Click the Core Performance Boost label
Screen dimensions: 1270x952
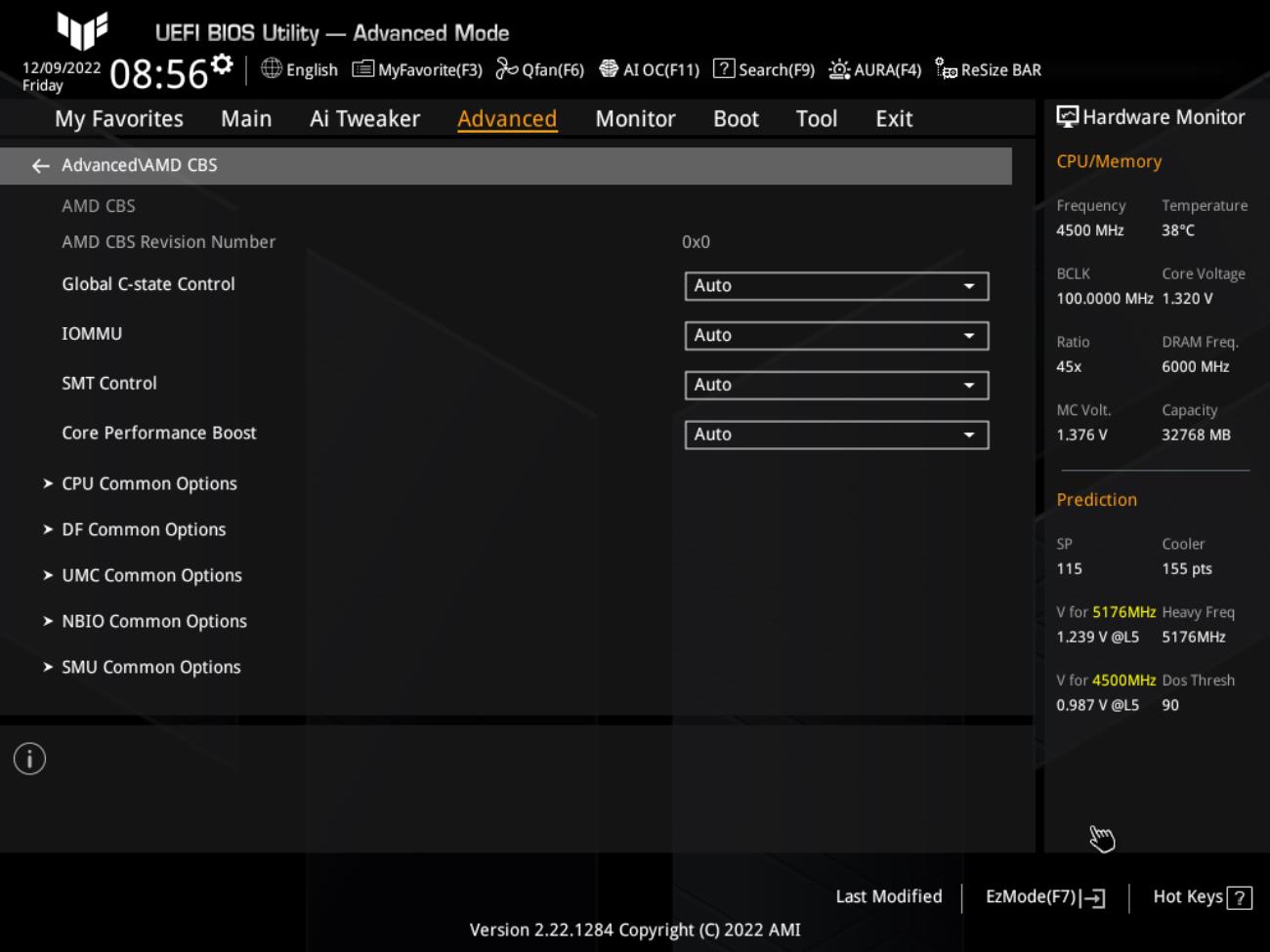coord(159,433)
